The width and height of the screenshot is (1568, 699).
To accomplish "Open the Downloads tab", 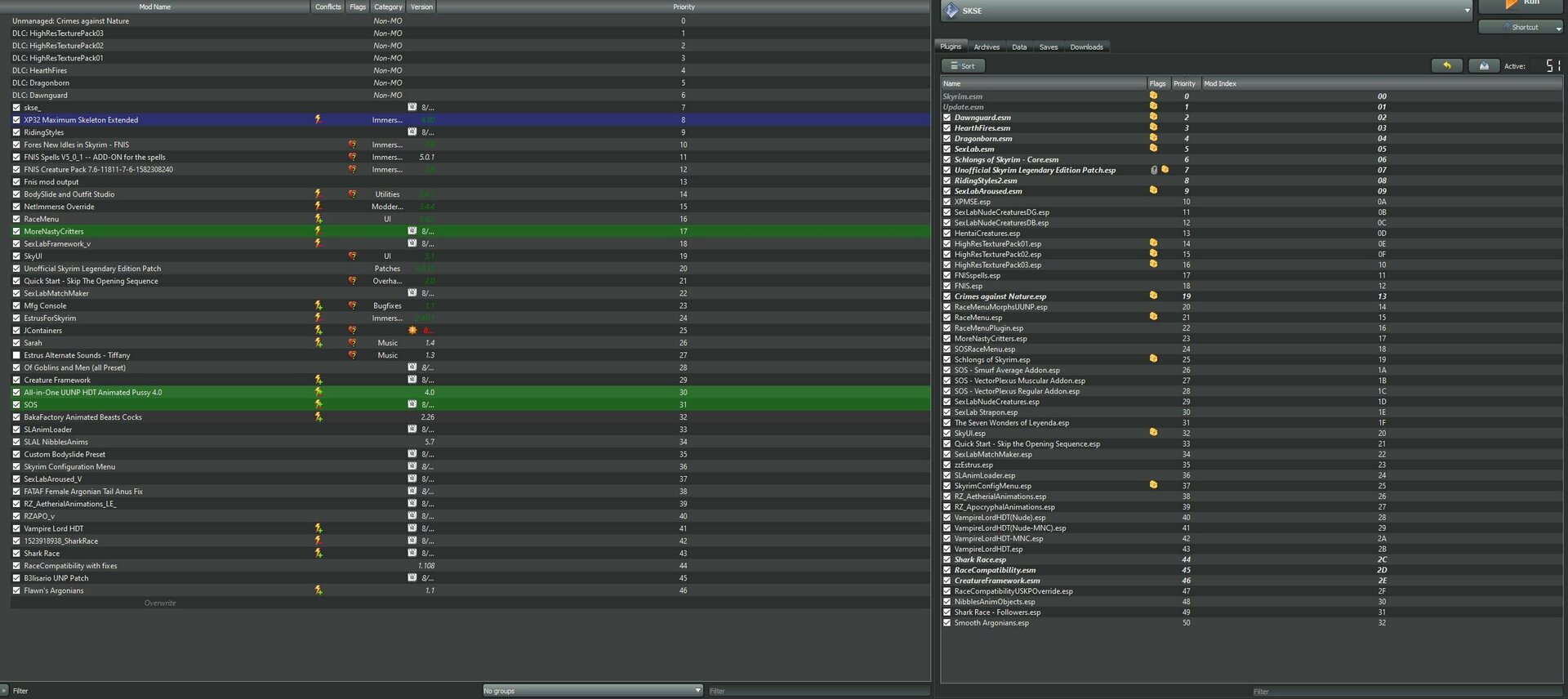I will 1086,47.
